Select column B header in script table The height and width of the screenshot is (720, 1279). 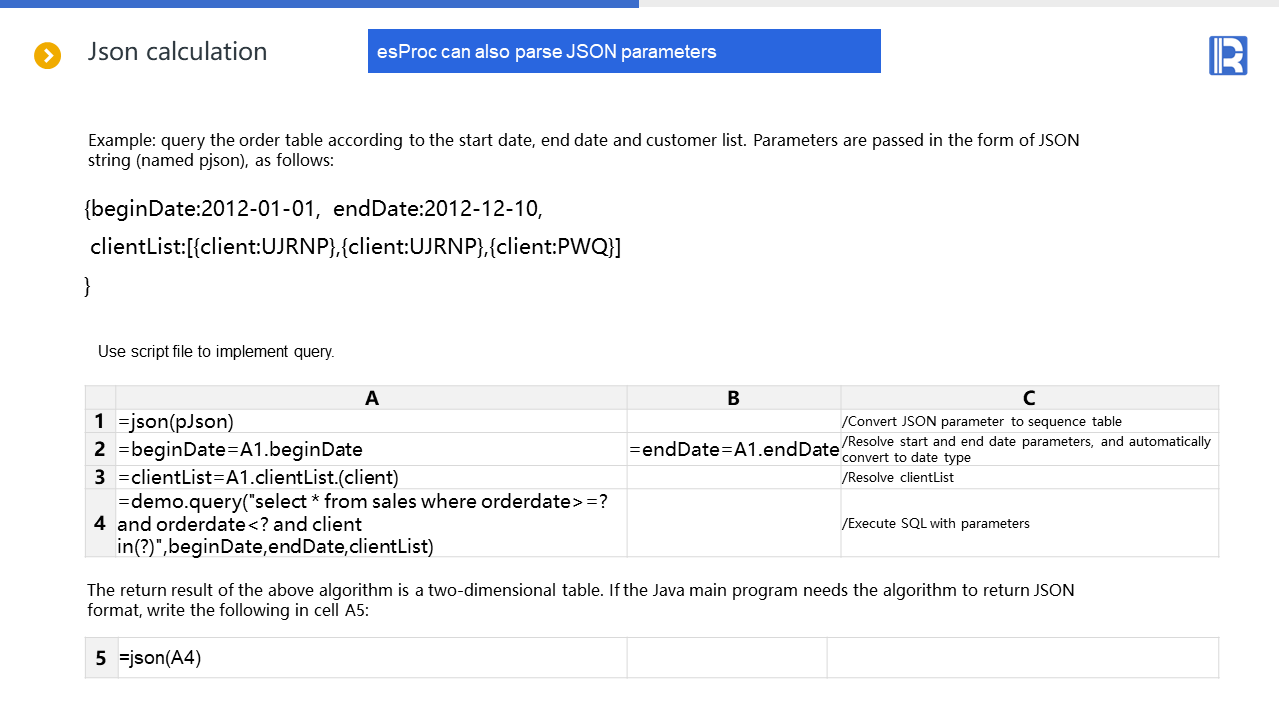point(733,398)
